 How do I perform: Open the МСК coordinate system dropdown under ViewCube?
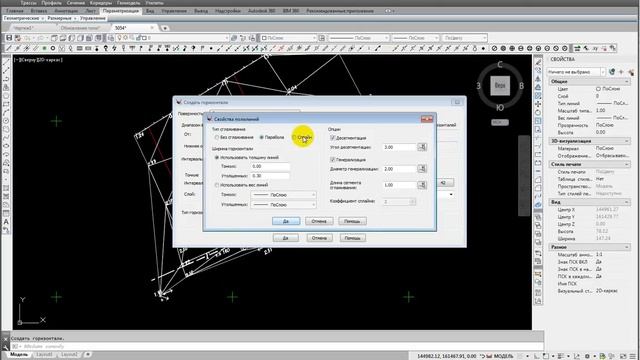point(500,122)
